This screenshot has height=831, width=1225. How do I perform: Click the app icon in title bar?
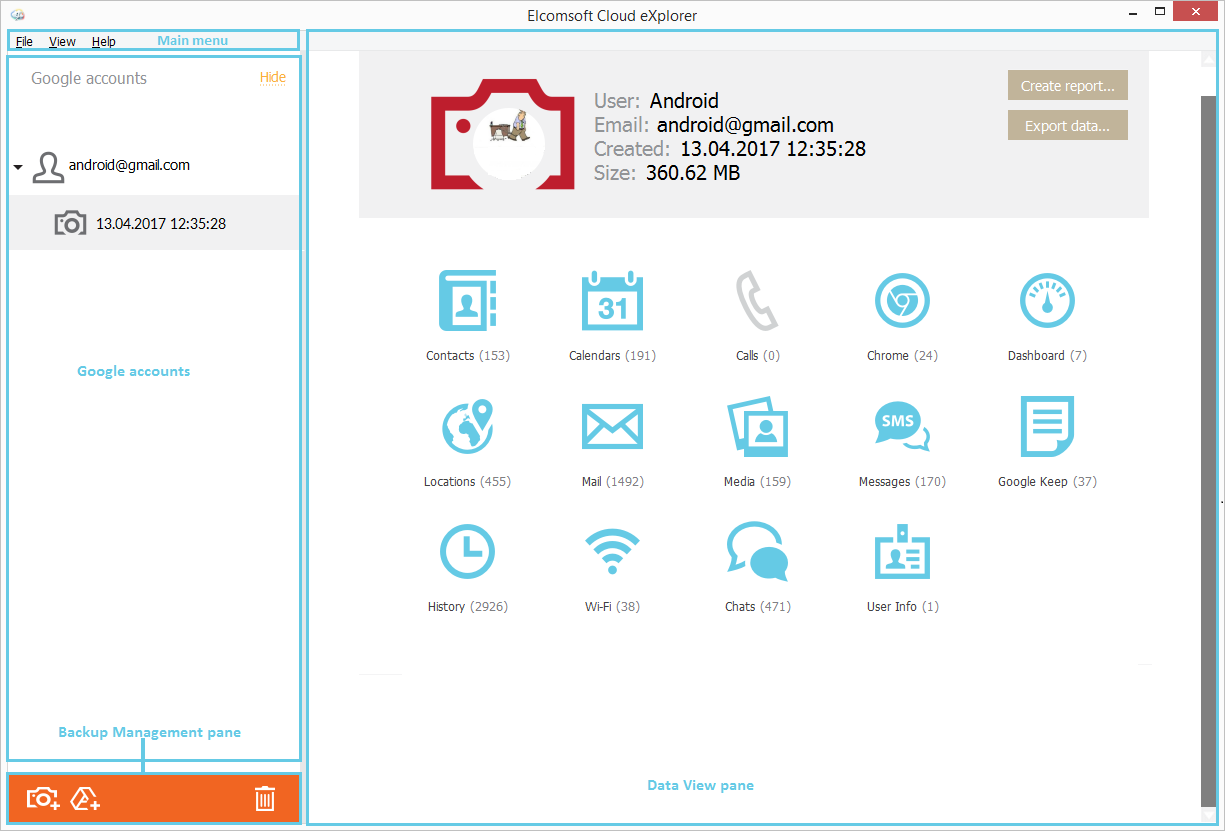(17, 15)
